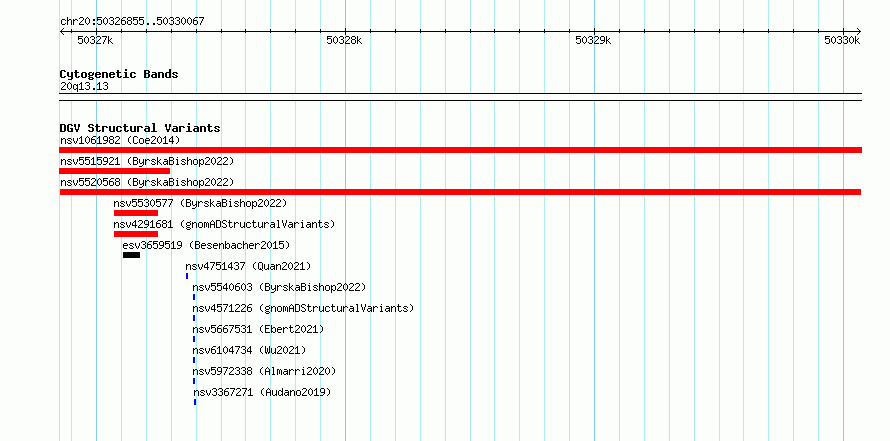
Task: Open the esv3659519 (Besenbacher2015) label
Action: pyautogui.click(x=206, y=245)
